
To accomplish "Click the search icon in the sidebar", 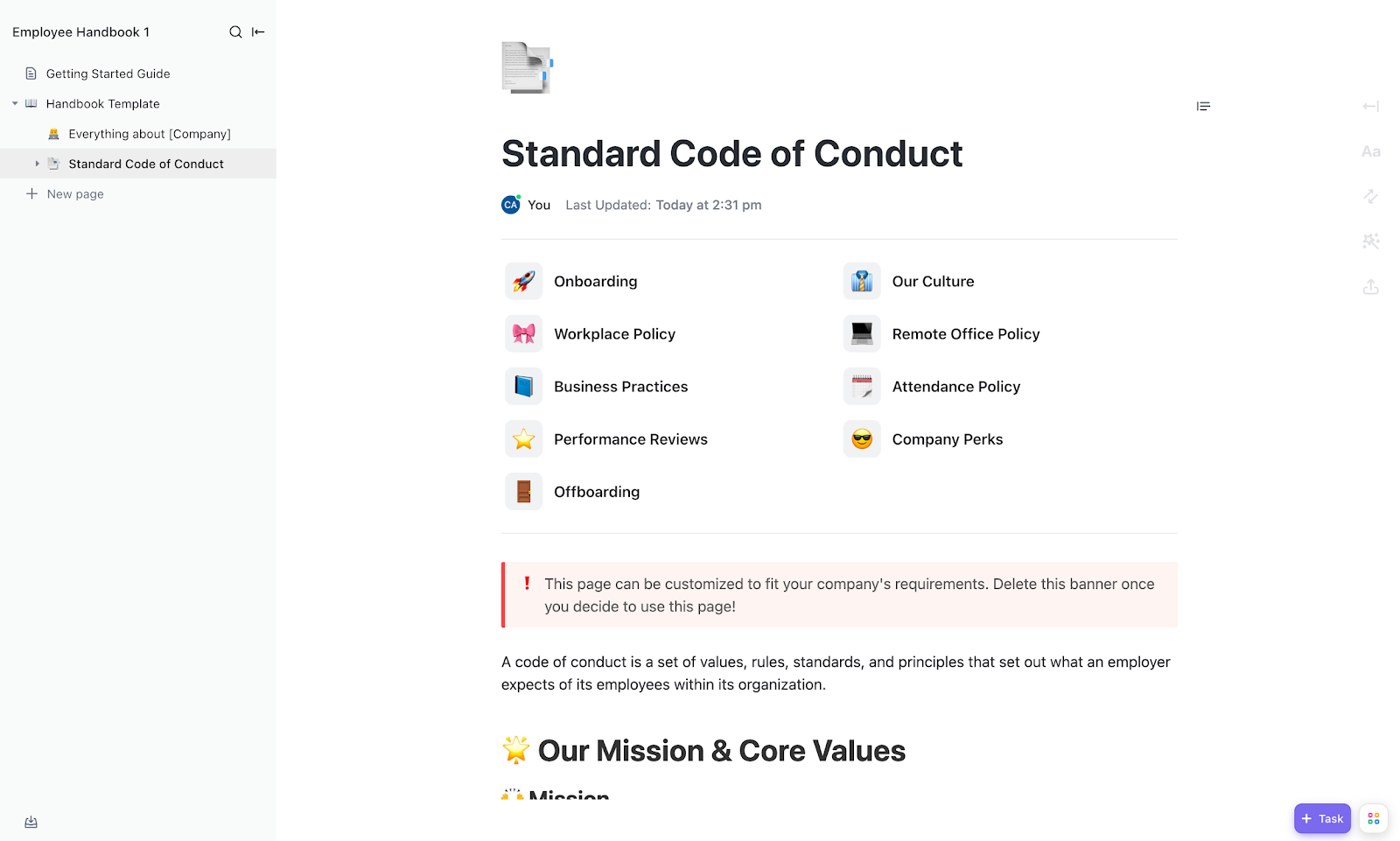I will 235,32.
